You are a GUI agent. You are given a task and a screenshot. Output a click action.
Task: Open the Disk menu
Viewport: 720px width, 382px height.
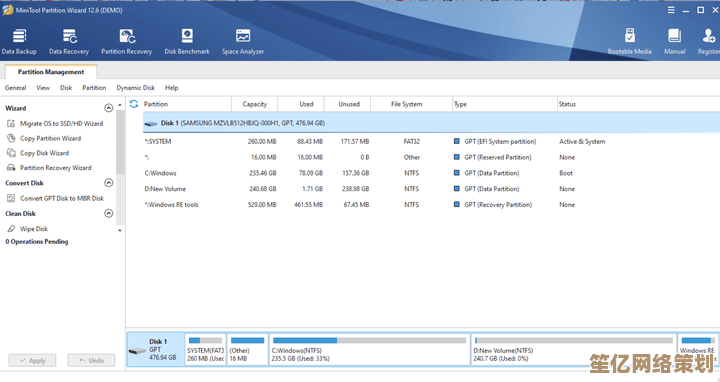coord(66,88)
